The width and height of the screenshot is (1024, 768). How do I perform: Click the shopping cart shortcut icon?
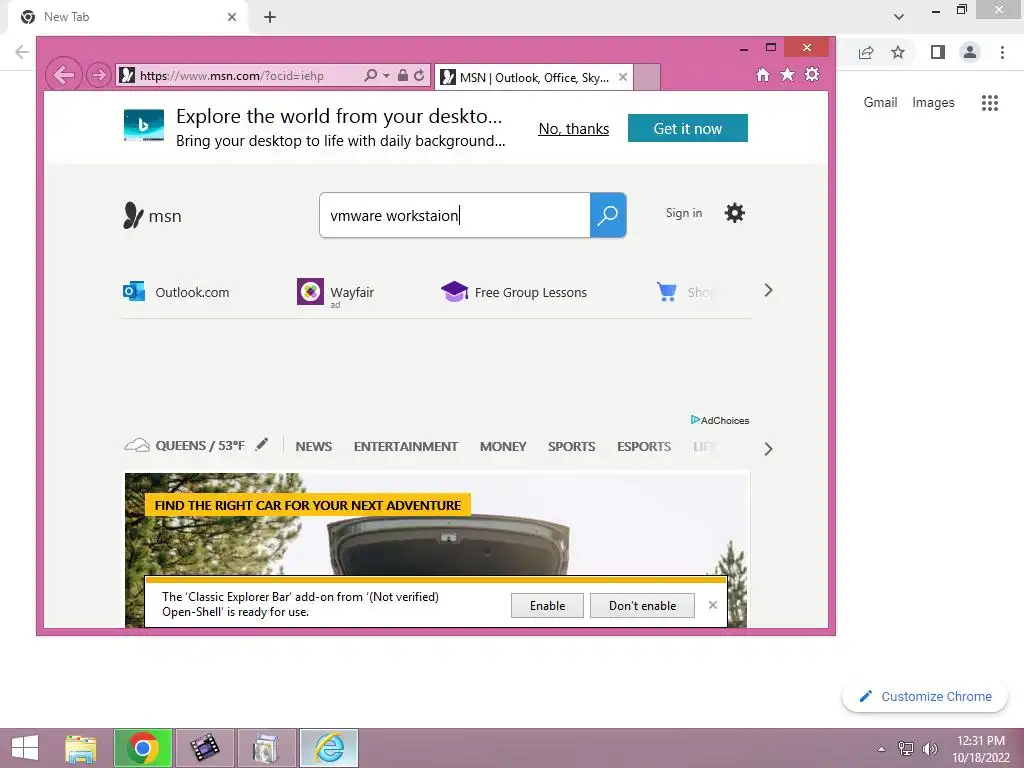pyautogui.click(x=666, y=292)
